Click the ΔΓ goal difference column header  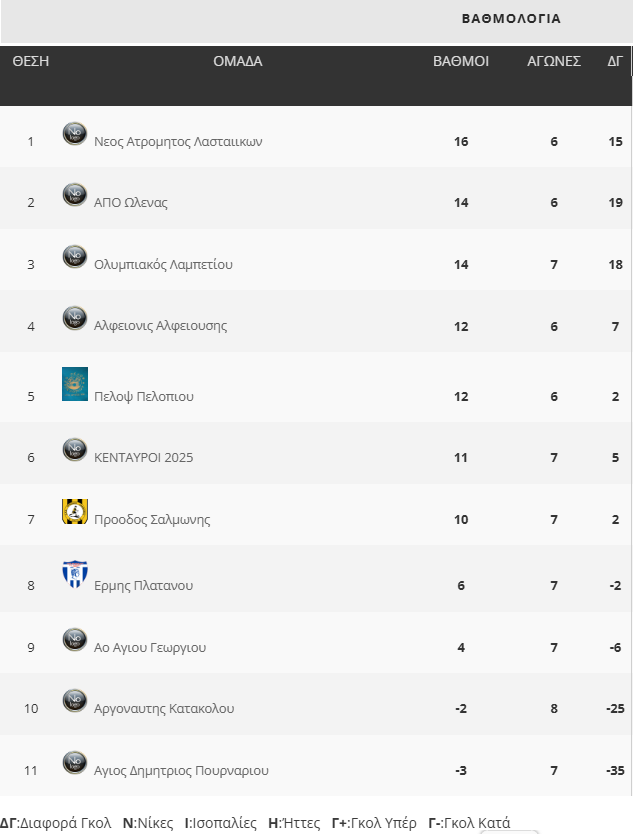615,61
